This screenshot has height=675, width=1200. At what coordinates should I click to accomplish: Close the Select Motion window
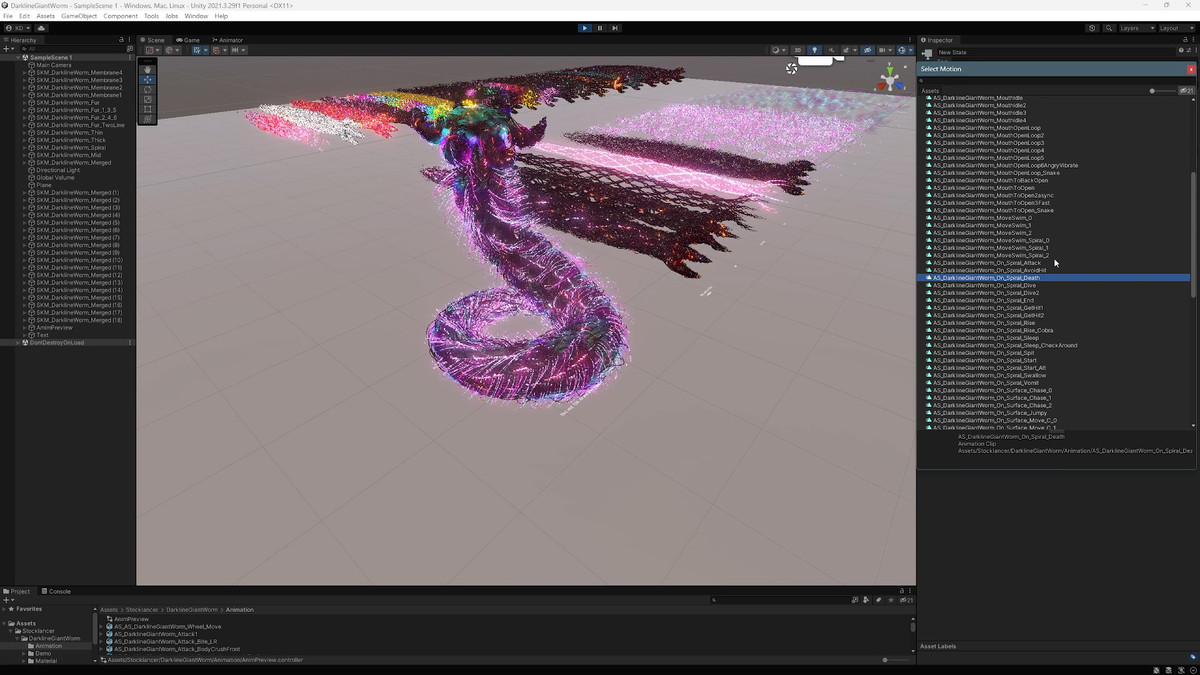pos(1191,69)
